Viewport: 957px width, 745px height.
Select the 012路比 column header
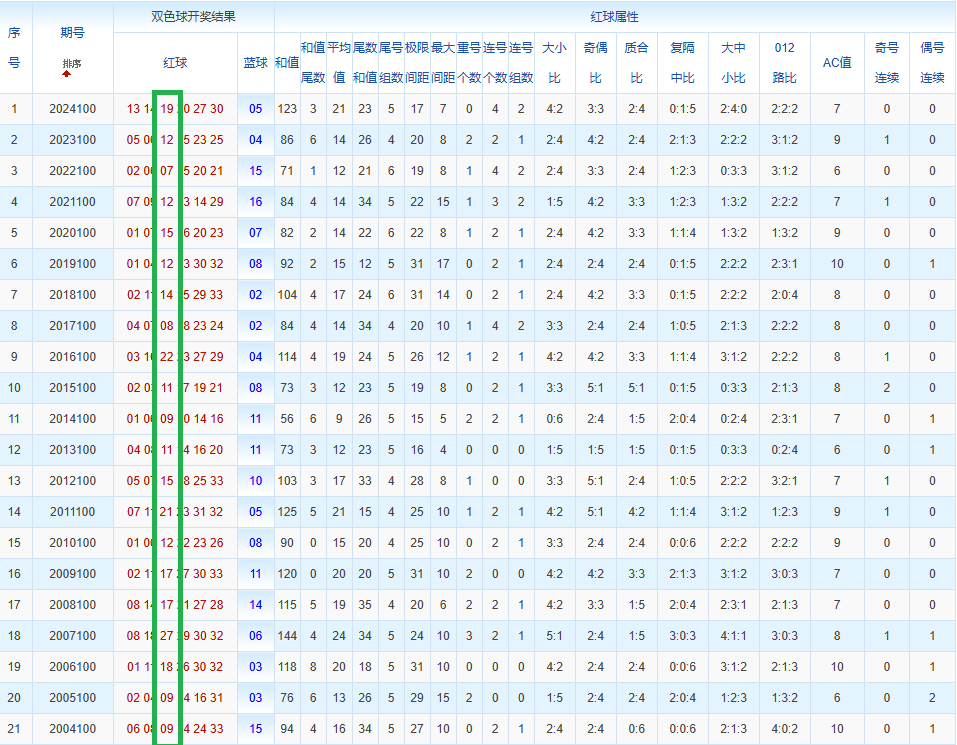(785, 63)
